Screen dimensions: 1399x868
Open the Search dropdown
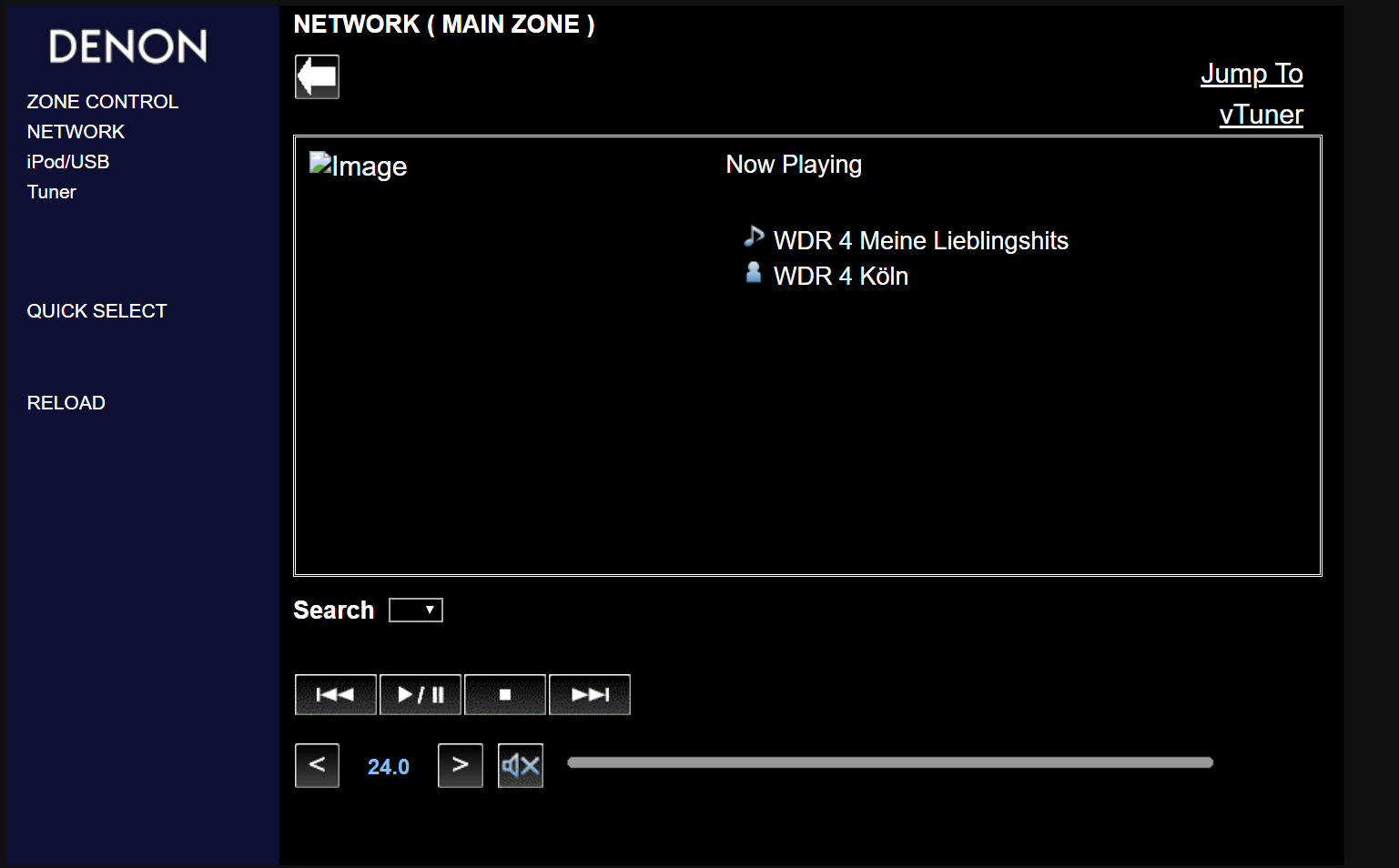click(416, 610)
